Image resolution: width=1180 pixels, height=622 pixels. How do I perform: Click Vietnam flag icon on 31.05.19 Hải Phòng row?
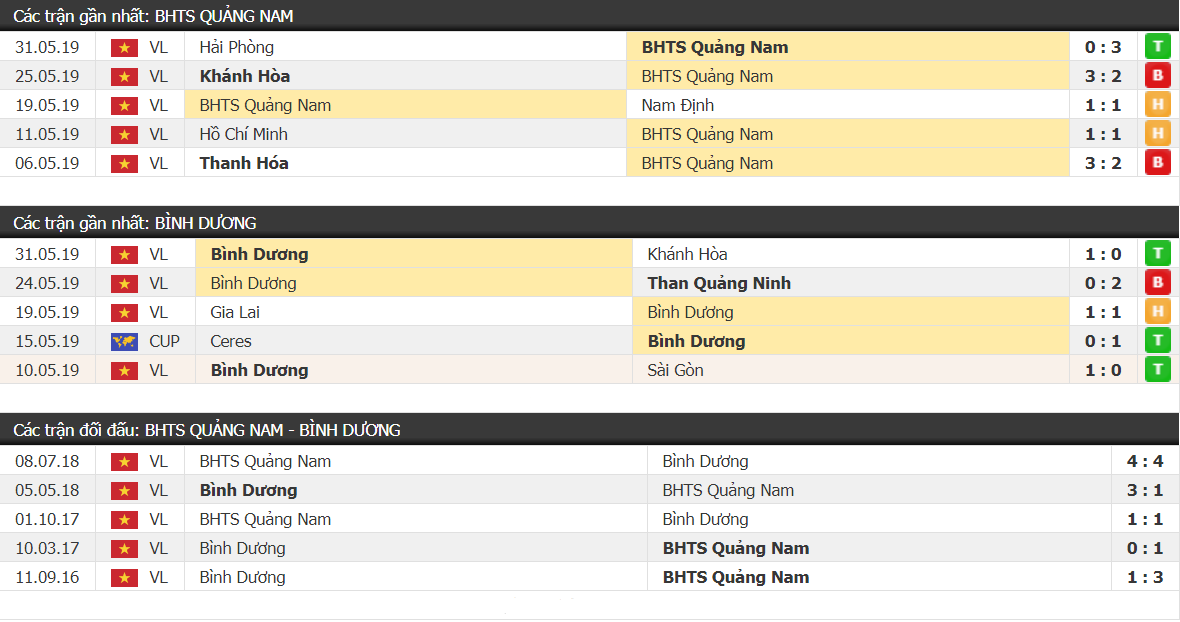(124, 47)
